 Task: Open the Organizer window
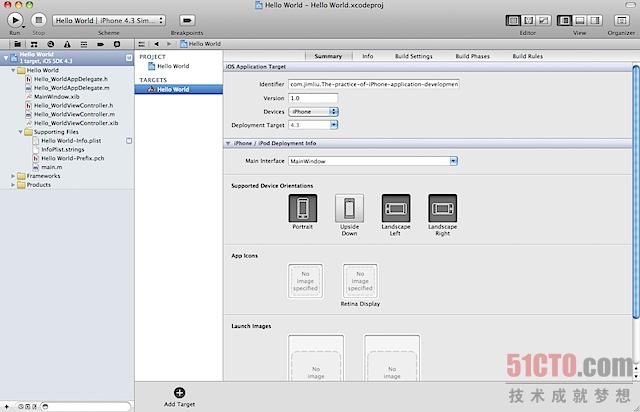(621, 20)
